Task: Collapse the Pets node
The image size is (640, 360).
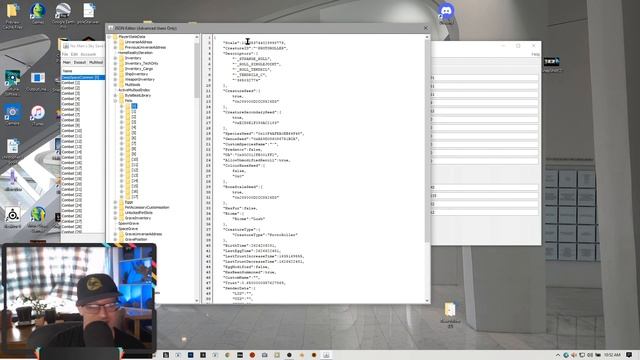Action: pos(116,100)
